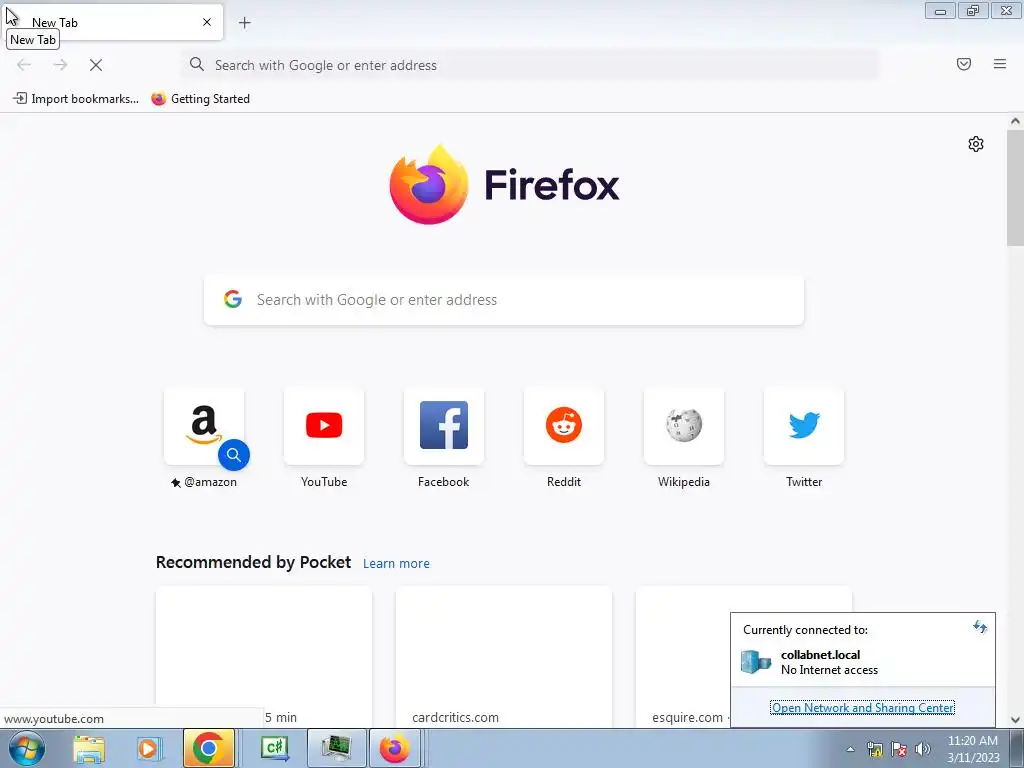
Task: Close the New Tab tab
Action: [207, 22]
